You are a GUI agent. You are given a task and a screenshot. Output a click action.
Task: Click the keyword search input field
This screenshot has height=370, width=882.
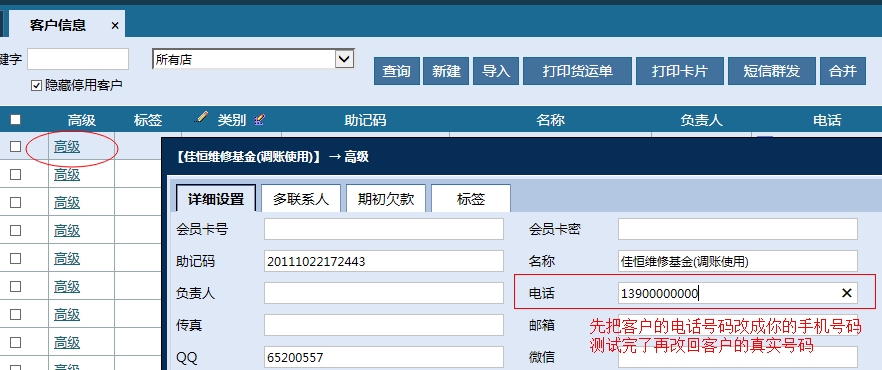78,59
